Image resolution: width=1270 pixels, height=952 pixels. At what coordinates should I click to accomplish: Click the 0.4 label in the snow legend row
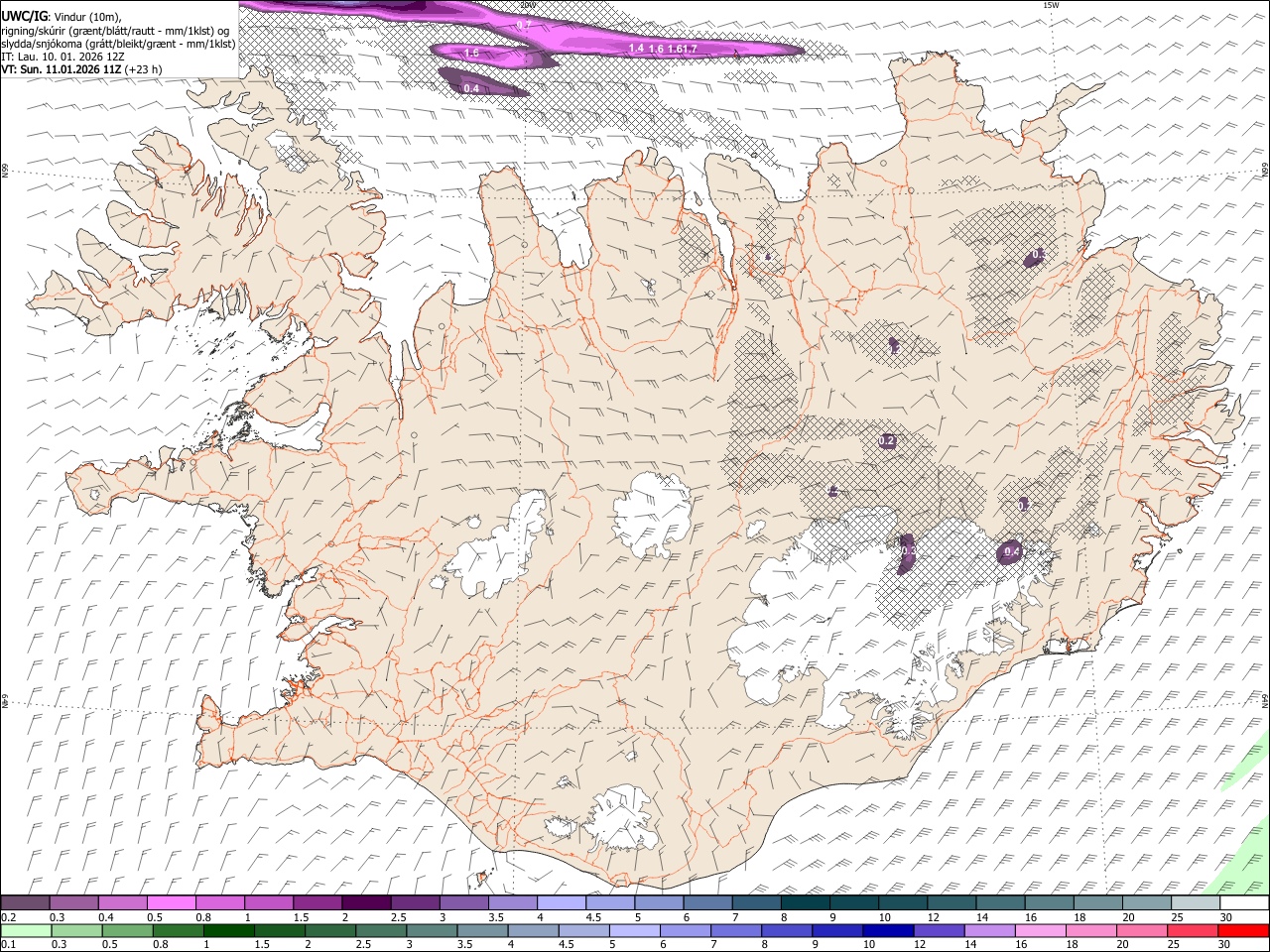pyautogui.click(x=106, y=917)
